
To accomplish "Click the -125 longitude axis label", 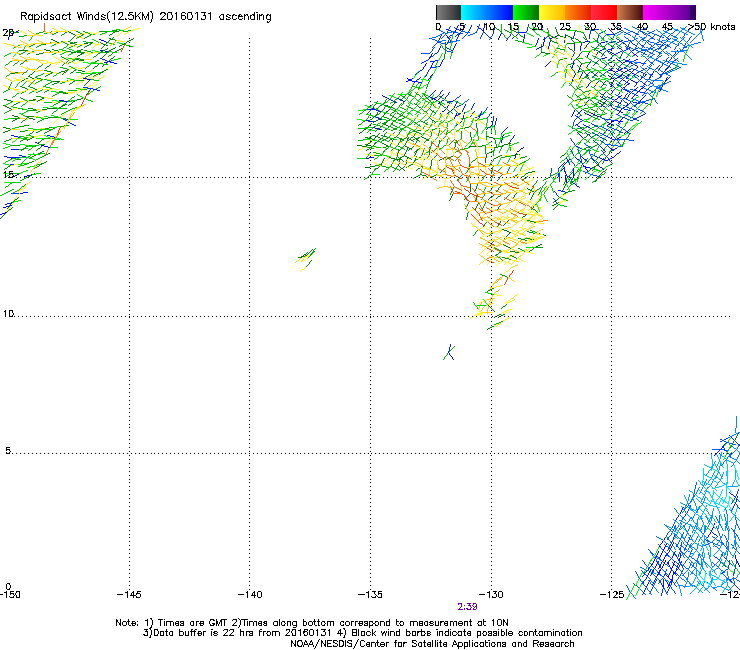I will pos(612,594).
